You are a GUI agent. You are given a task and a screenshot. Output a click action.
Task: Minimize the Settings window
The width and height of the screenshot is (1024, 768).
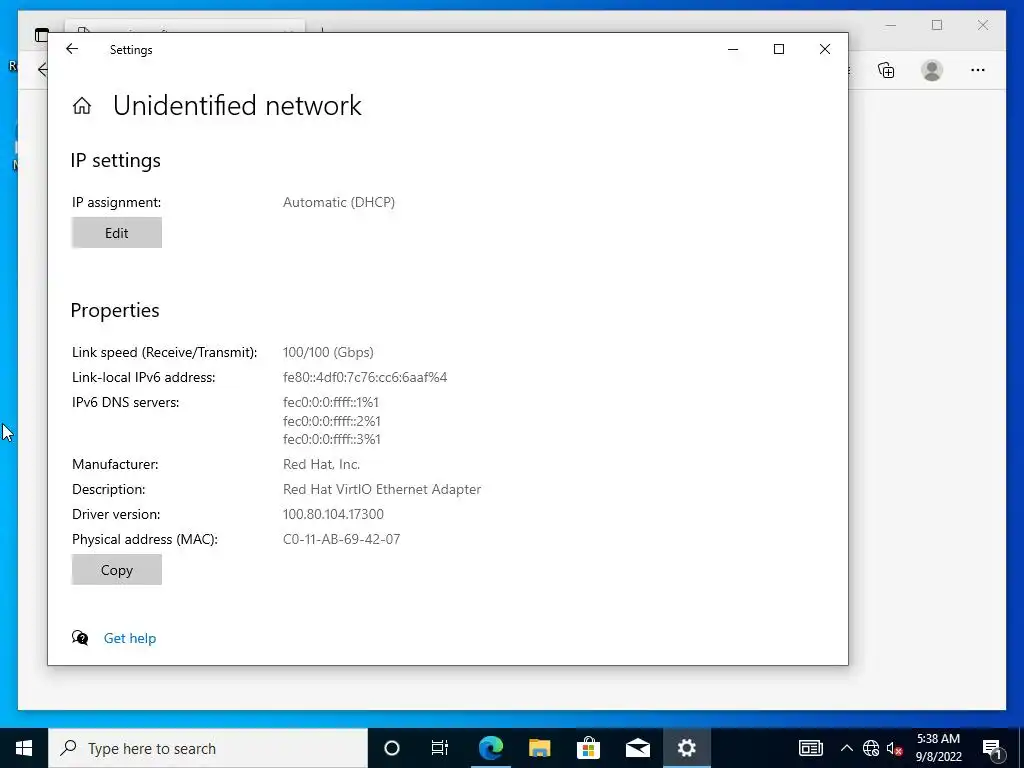pyautogui.click(x=733, y=49)
